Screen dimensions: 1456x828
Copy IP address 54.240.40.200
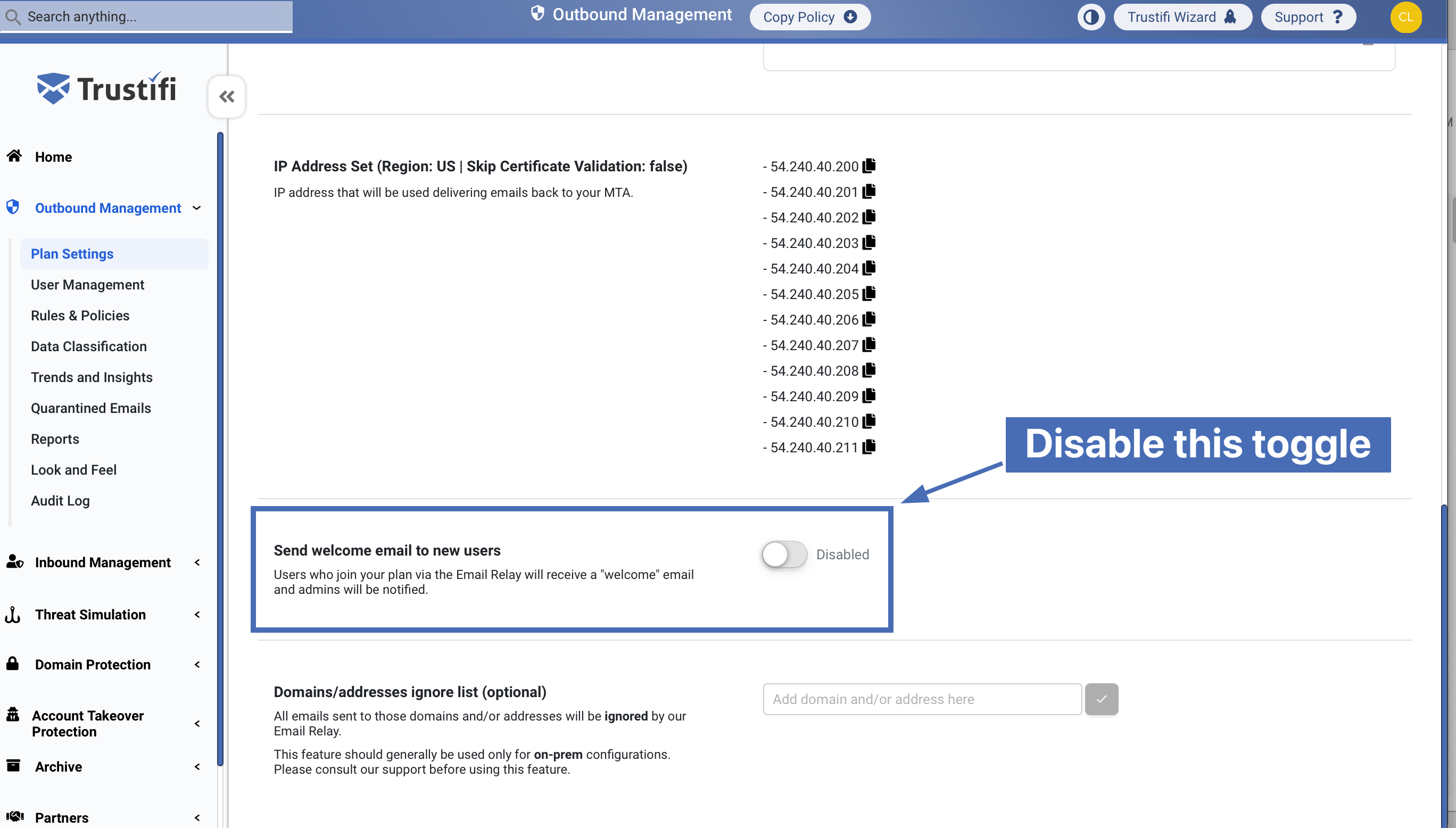click(868, 165)
